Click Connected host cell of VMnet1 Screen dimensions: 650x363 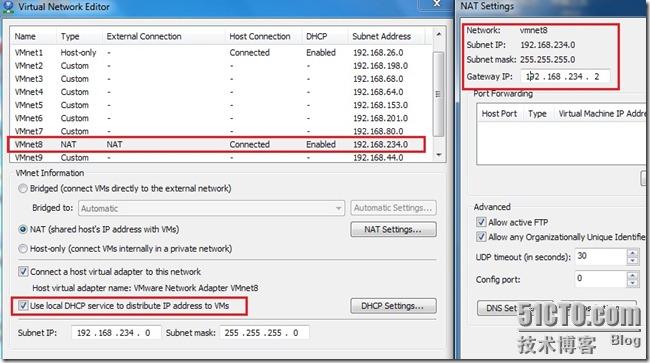pyautogui.click(x=250, y=53)
